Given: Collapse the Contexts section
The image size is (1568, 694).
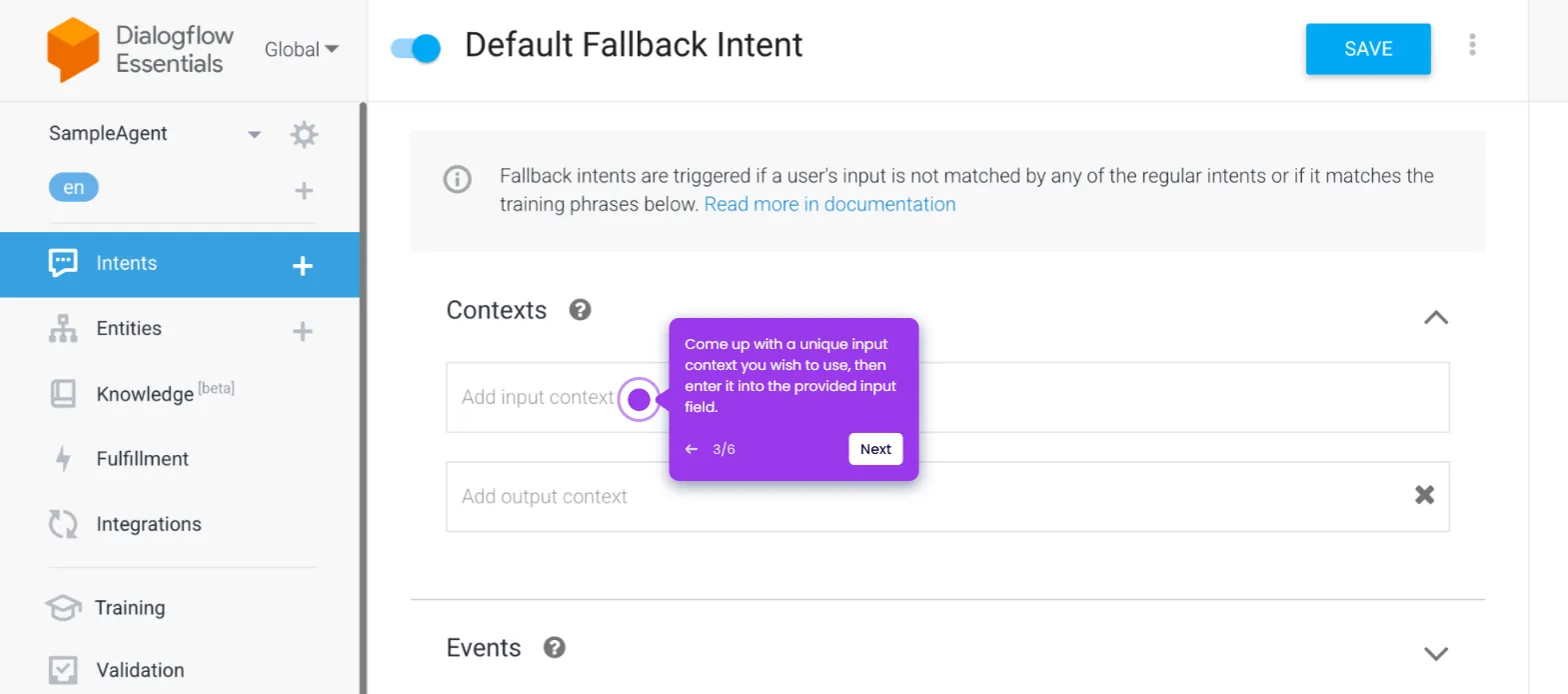Looking at the screenshot, I should pyautogui.click(x=1435, y=317).
